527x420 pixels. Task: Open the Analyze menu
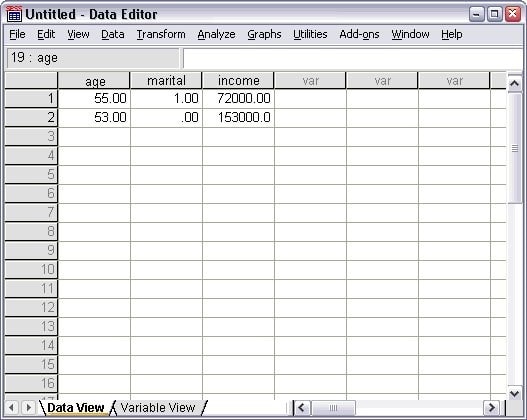click(216, 34)
